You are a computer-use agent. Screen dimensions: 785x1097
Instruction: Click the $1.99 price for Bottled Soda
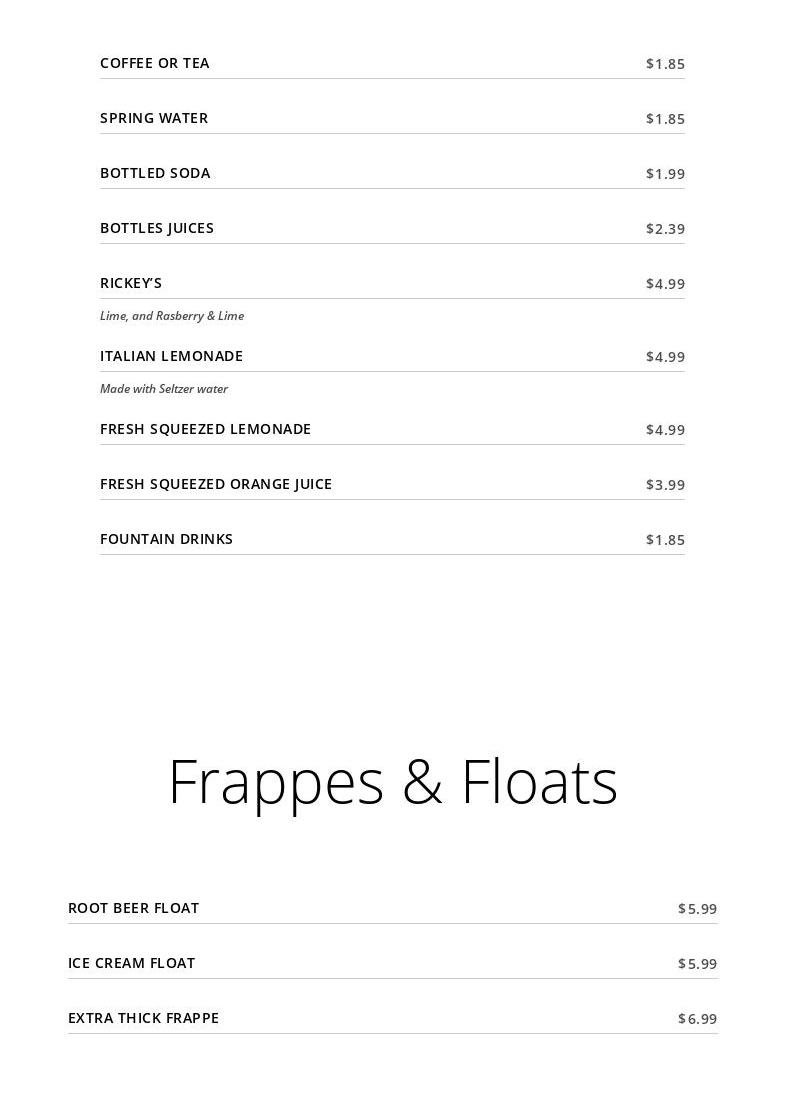pos(665,174)
